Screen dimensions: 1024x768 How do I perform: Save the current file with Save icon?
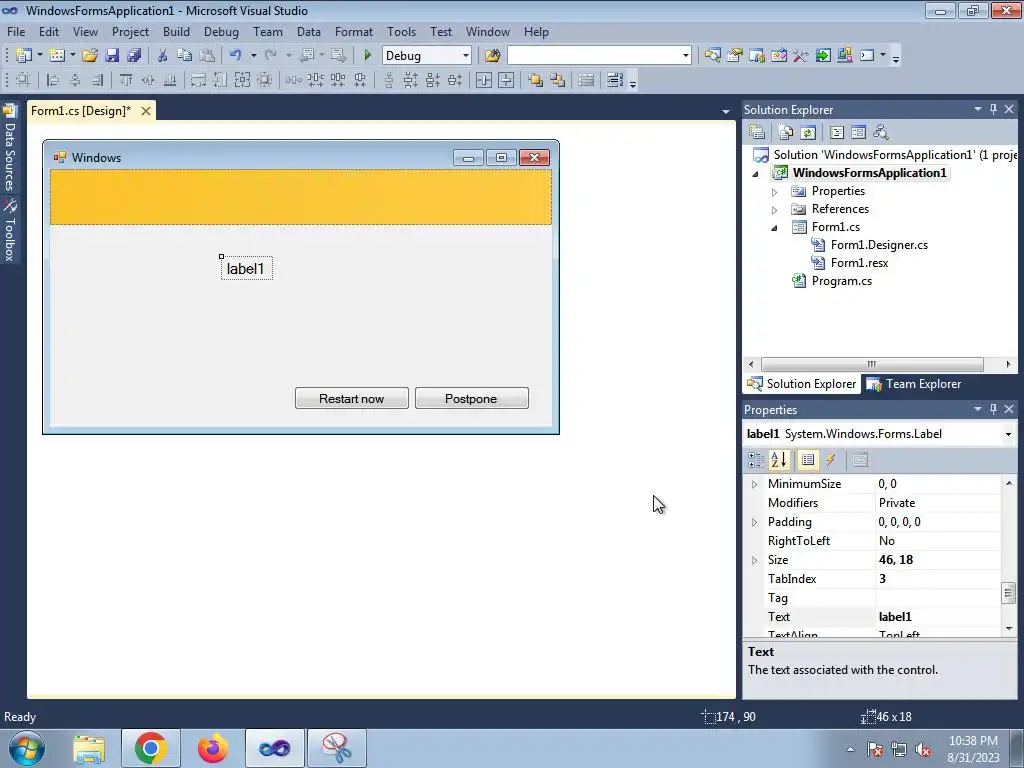(x=112, y=56)
